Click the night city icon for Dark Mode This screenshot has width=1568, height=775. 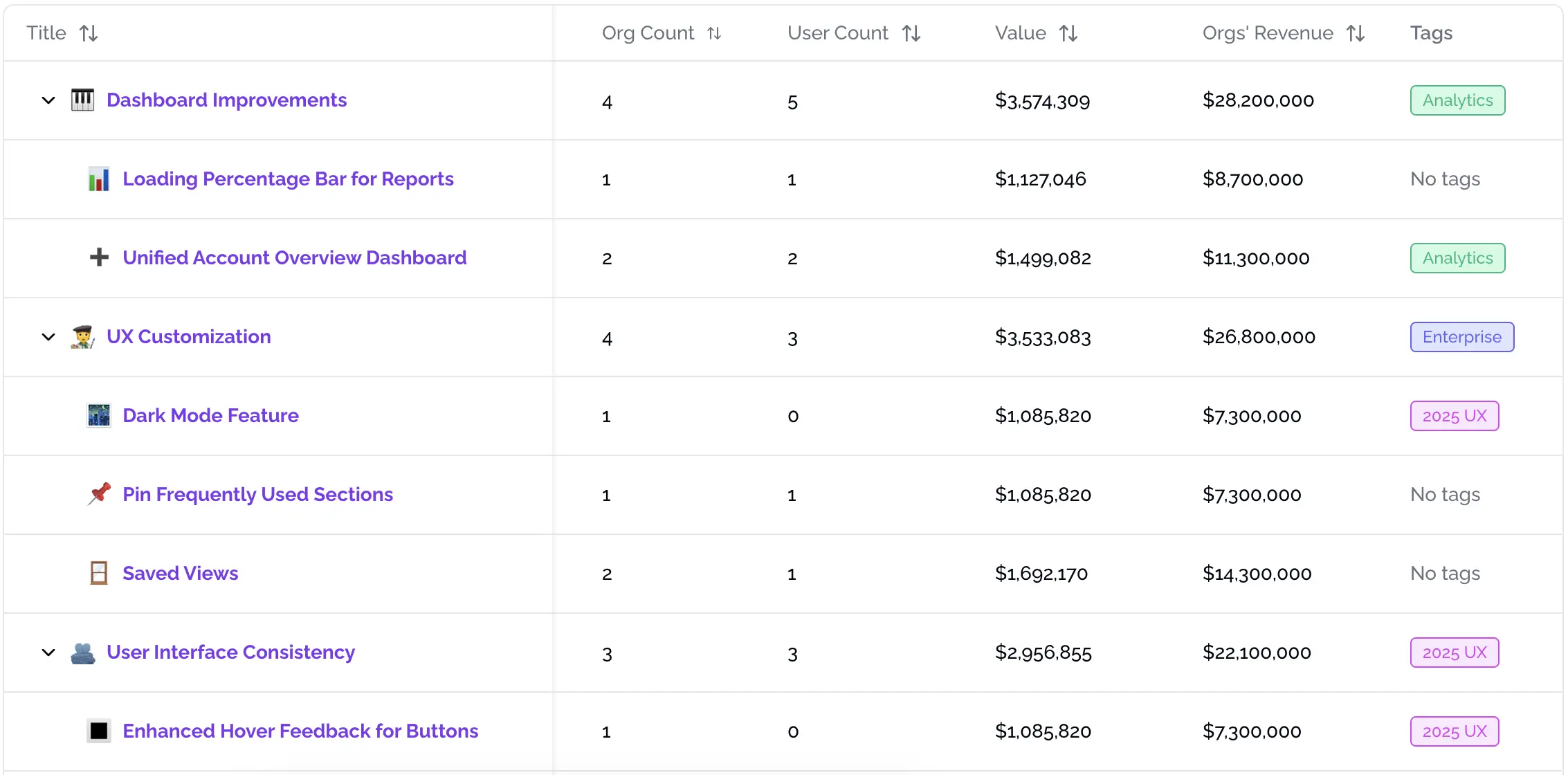(99, 415)
